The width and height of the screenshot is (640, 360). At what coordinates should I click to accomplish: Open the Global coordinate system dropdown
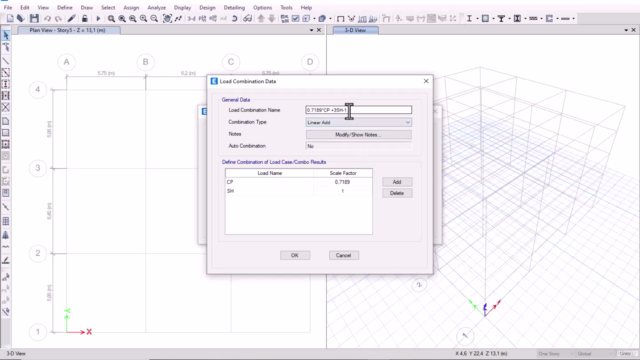[595, 353]
